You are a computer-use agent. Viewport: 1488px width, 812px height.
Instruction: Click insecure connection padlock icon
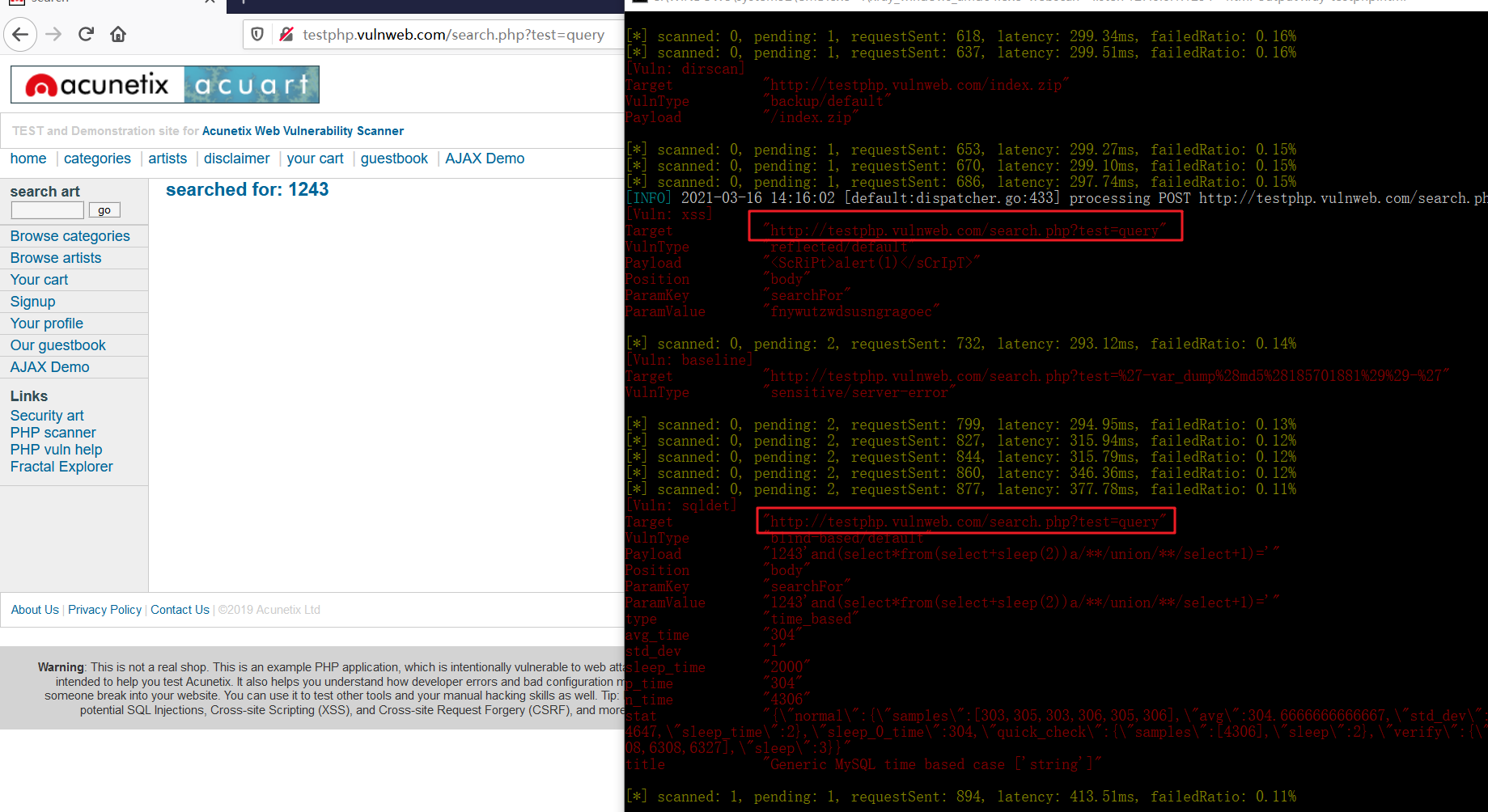coord(286,34)
